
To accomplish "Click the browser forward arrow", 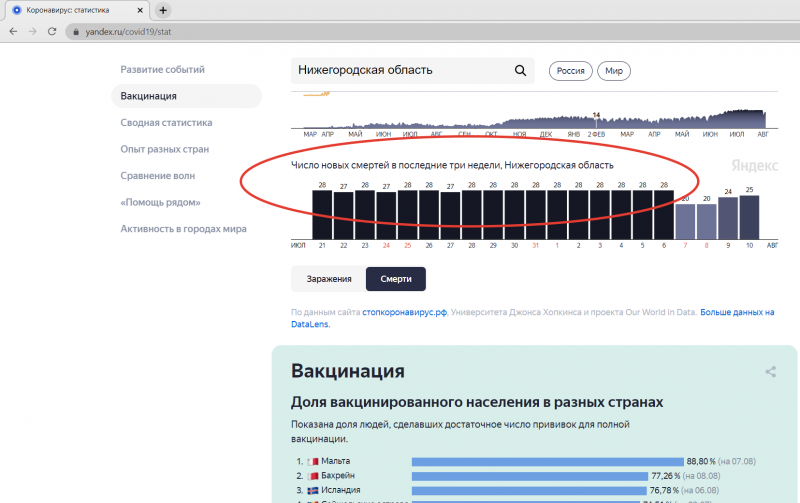I will (x=33, y=31).
